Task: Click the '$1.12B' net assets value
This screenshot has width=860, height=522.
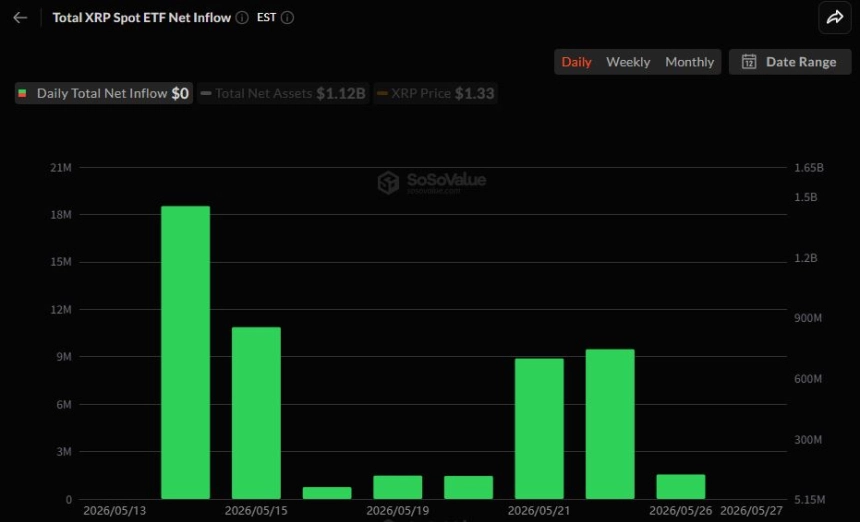Action: (341, 93)
